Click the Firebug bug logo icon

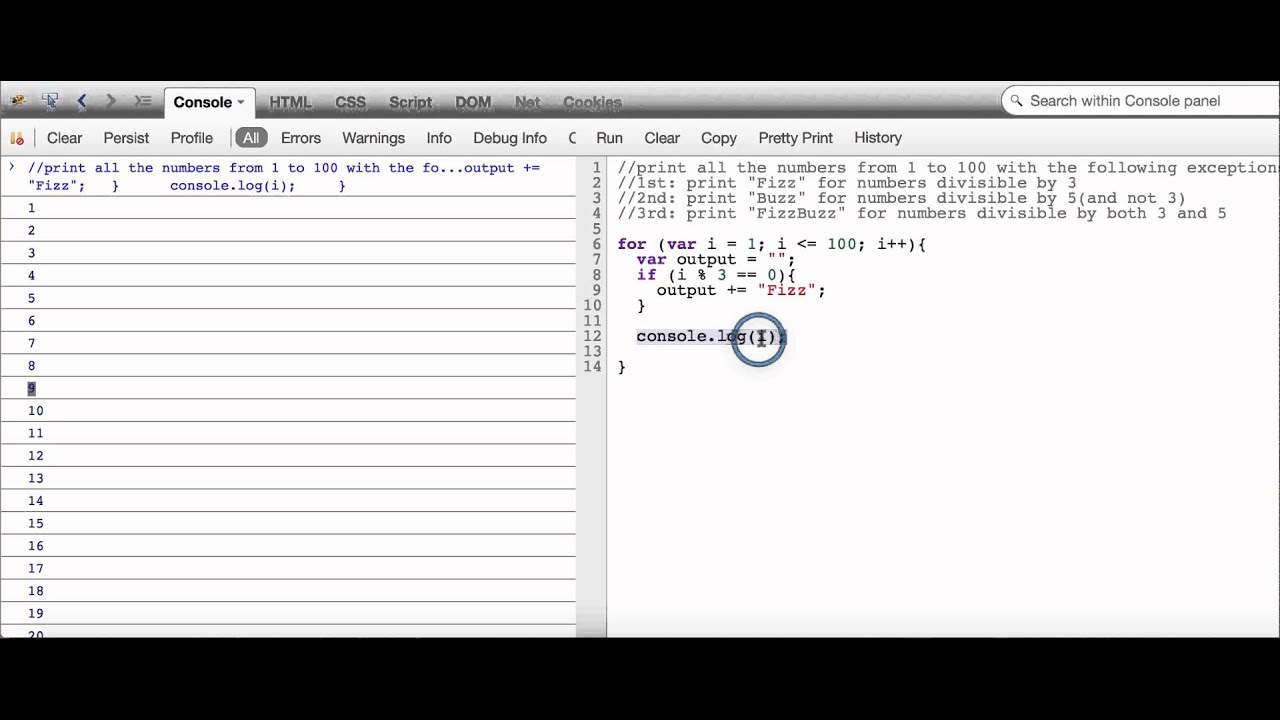tap(18, 101)
